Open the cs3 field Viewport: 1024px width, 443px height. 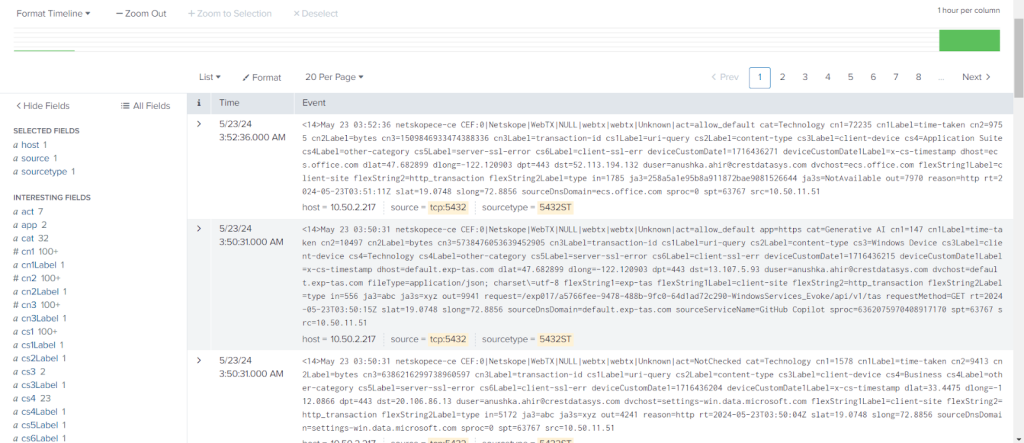coord(29,372)
